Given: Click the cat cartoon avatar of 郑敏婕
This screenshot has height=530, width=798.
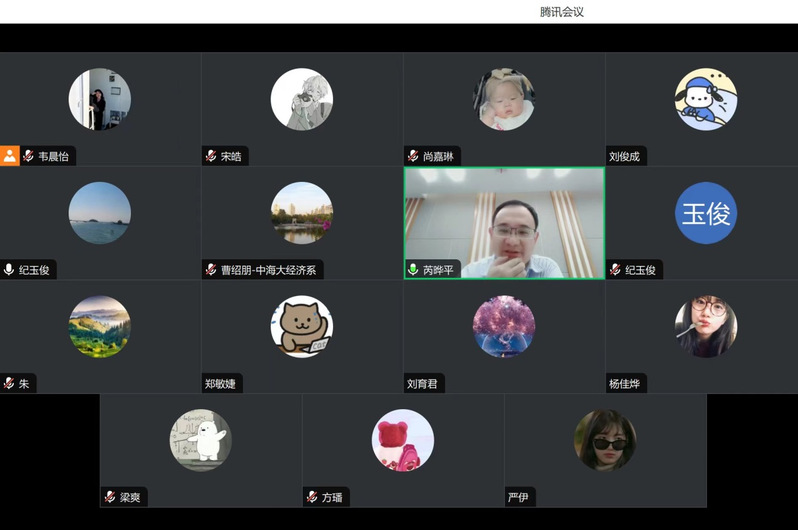Looking at the screenshot, I should tap(302, 326).
